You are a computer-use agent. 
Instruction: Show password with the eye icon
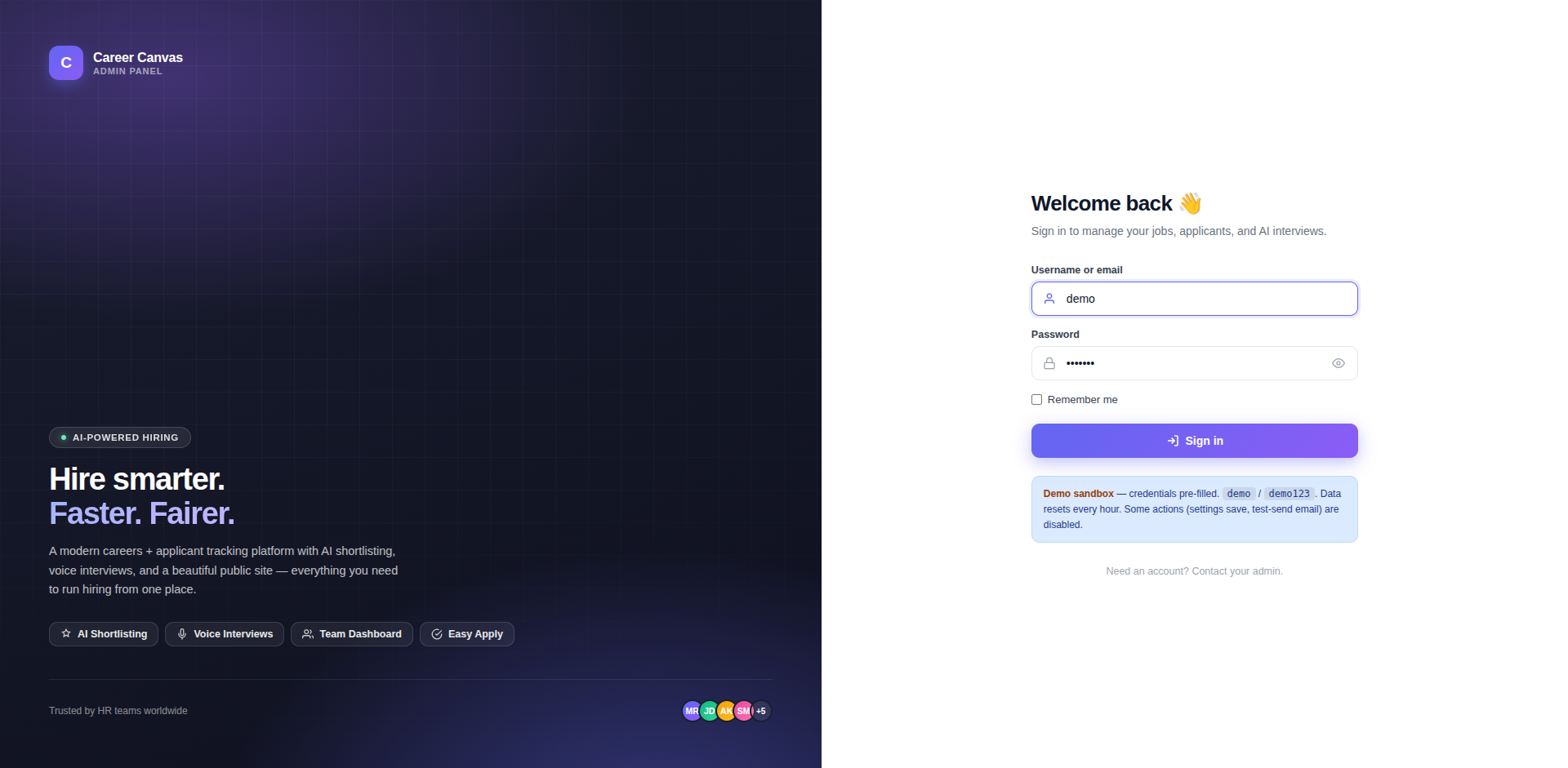pos(1339,363)
